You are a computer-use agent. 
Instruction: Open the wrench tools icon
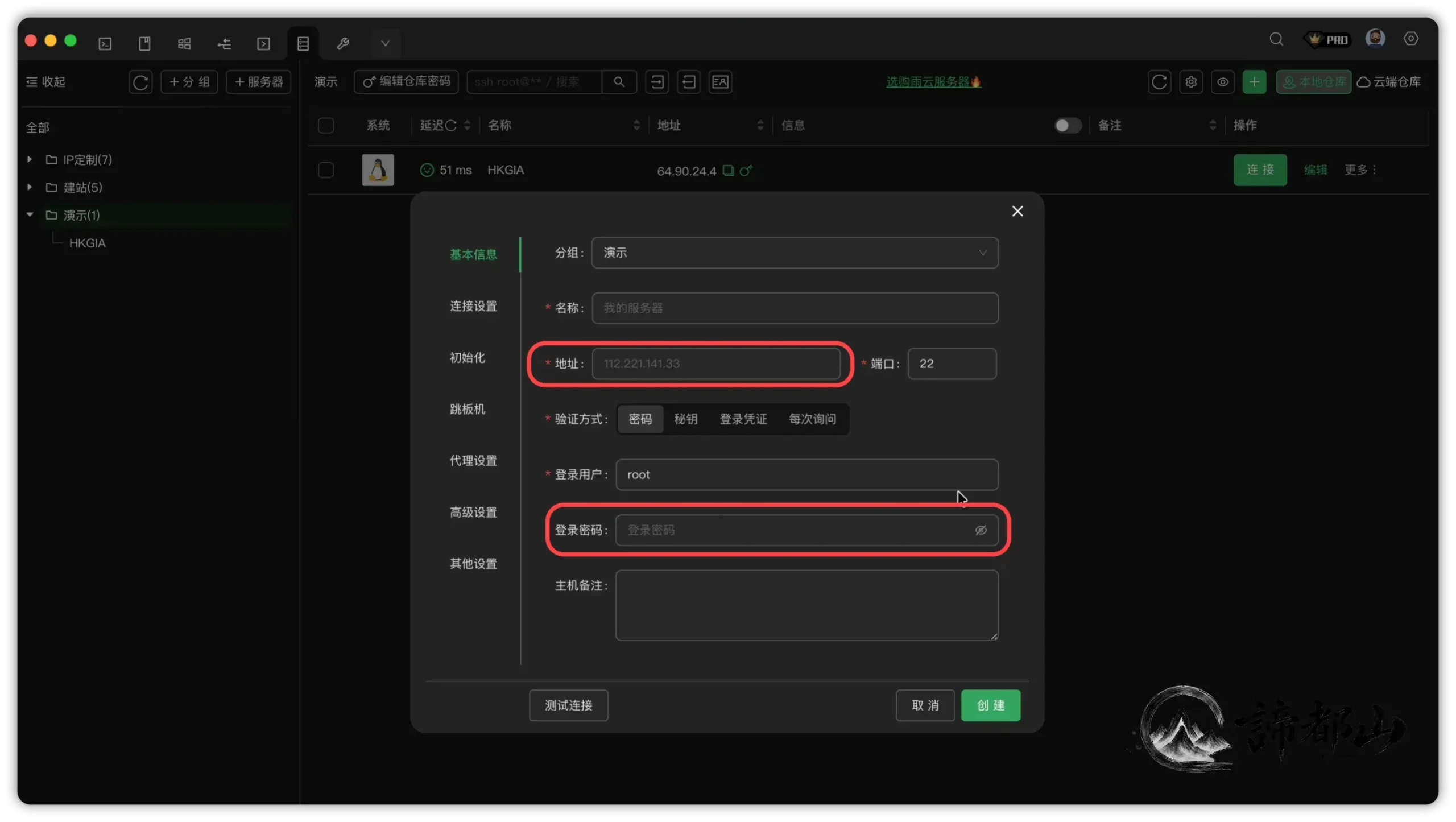click(343, 44)
